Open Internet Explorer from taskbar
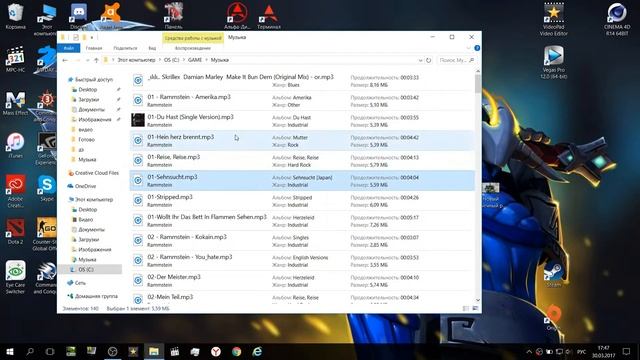Image resolution: width=640 pixels, height=360 pixels. tap(257, 351)
